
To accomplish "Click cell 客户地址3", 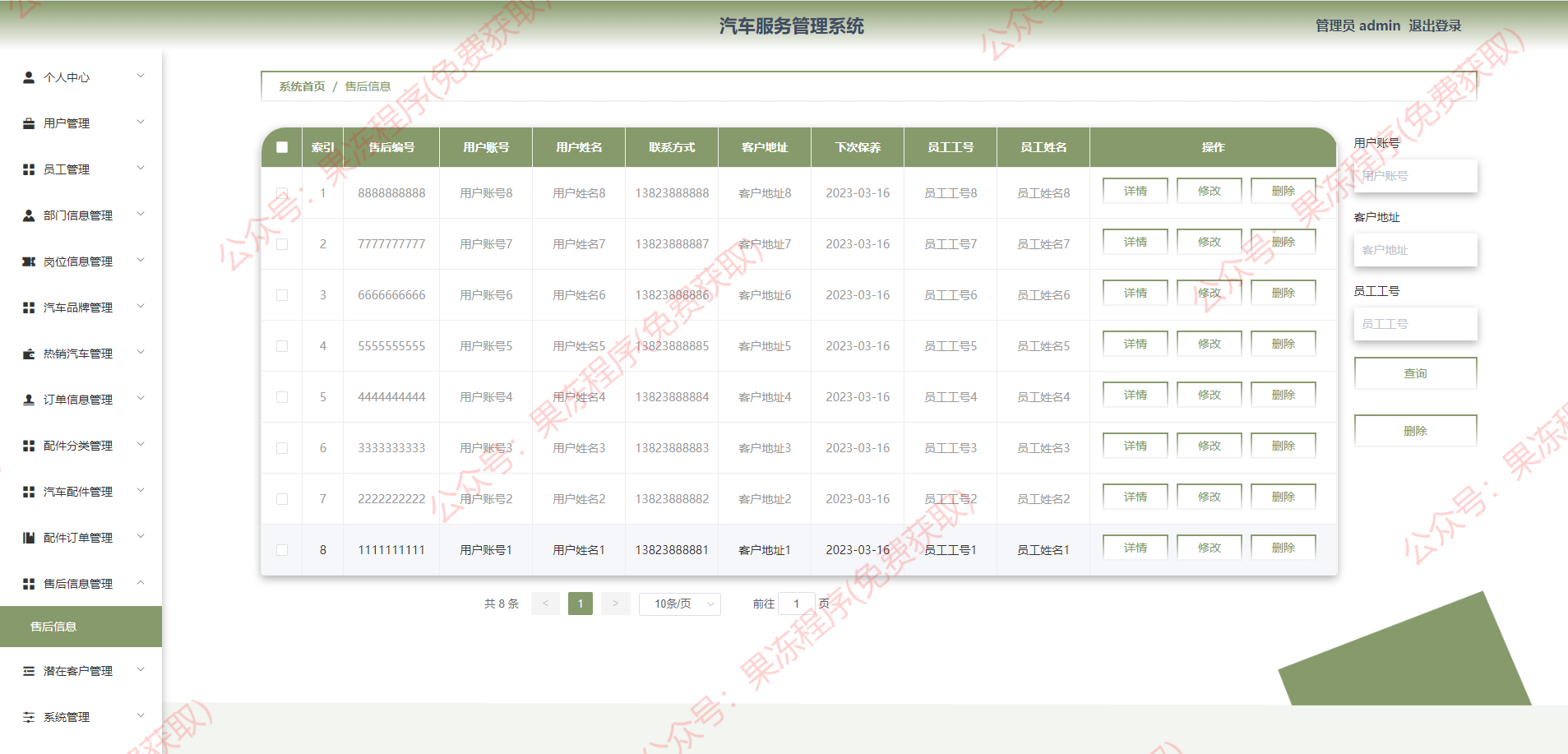I will click(765, 448).
